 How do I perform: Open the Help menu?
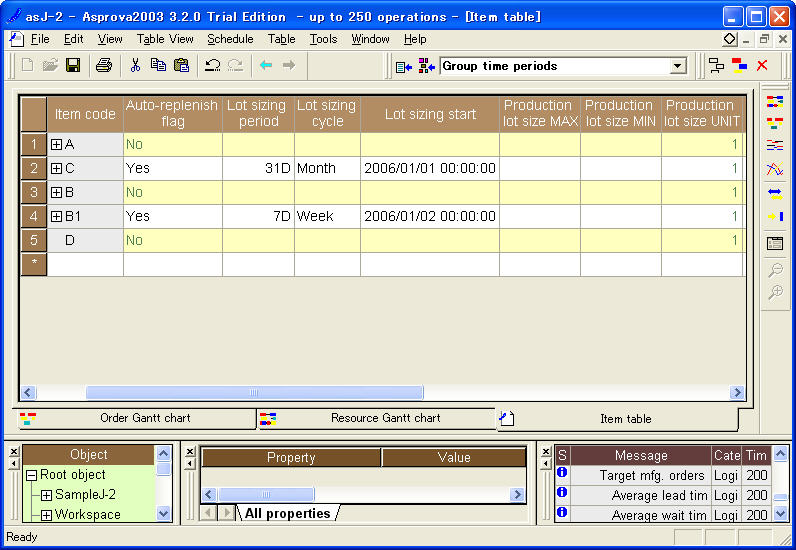coord(415,39)
